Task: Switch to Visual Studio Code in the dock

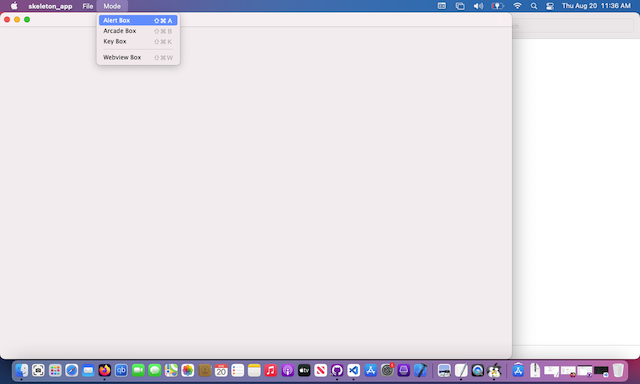Action: pos(354,371)
